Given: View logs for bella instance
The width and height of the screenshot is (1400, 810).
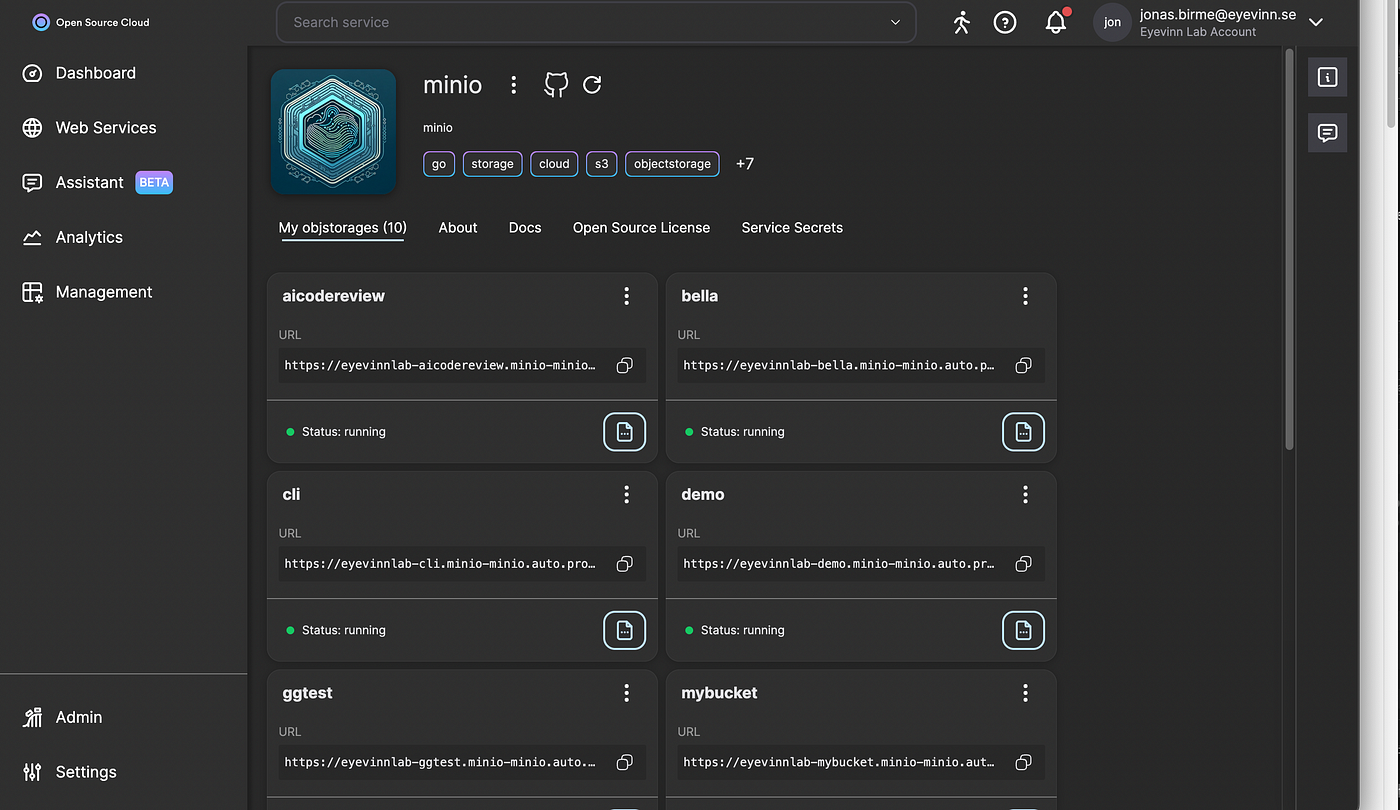Looking at the screenshot, I should click(x=1023, y=432).
